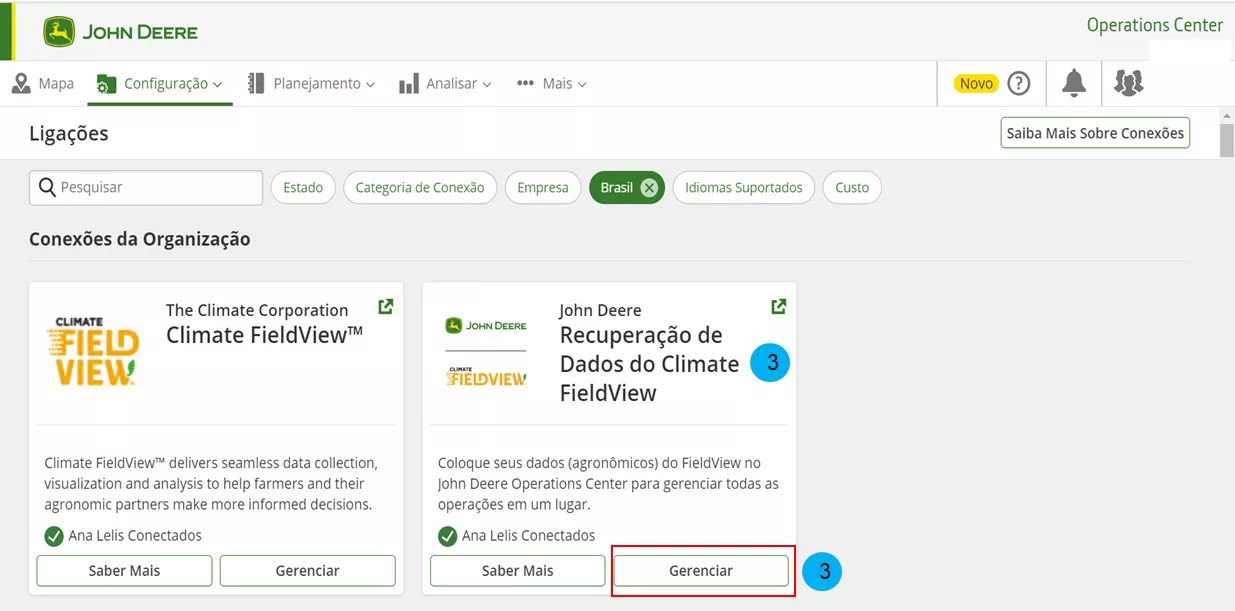Remove the Brasil filter with its X
Image resolution: width=1235 pixels, height=611 pixels.
(x=649, y=187)
